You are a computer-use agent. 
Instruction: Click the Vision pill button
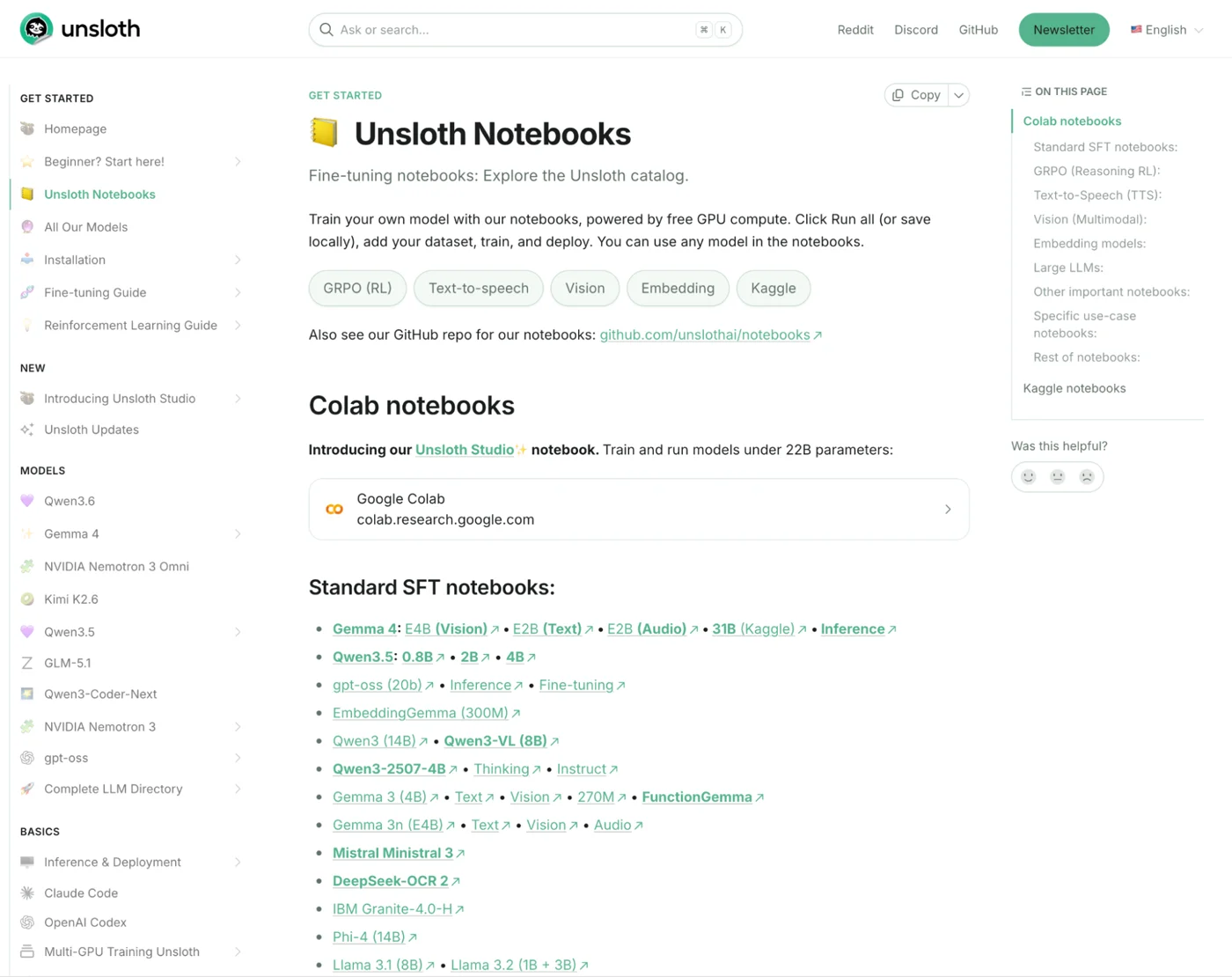[x=585, y=289]
